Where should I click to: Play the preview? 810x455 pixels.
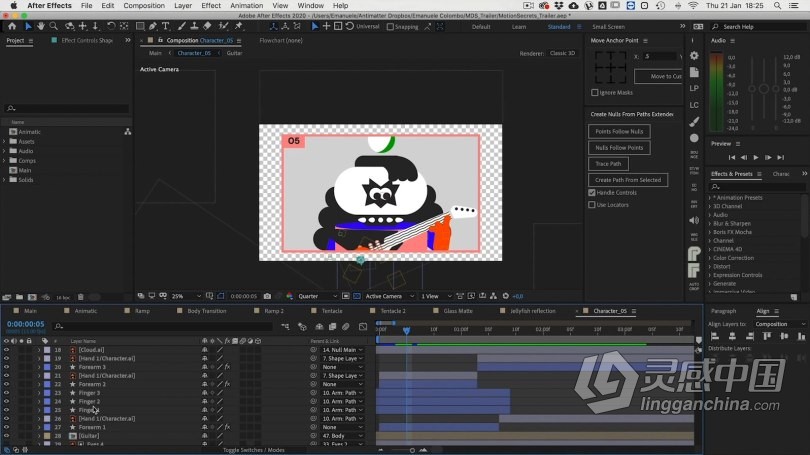point(756,158)
